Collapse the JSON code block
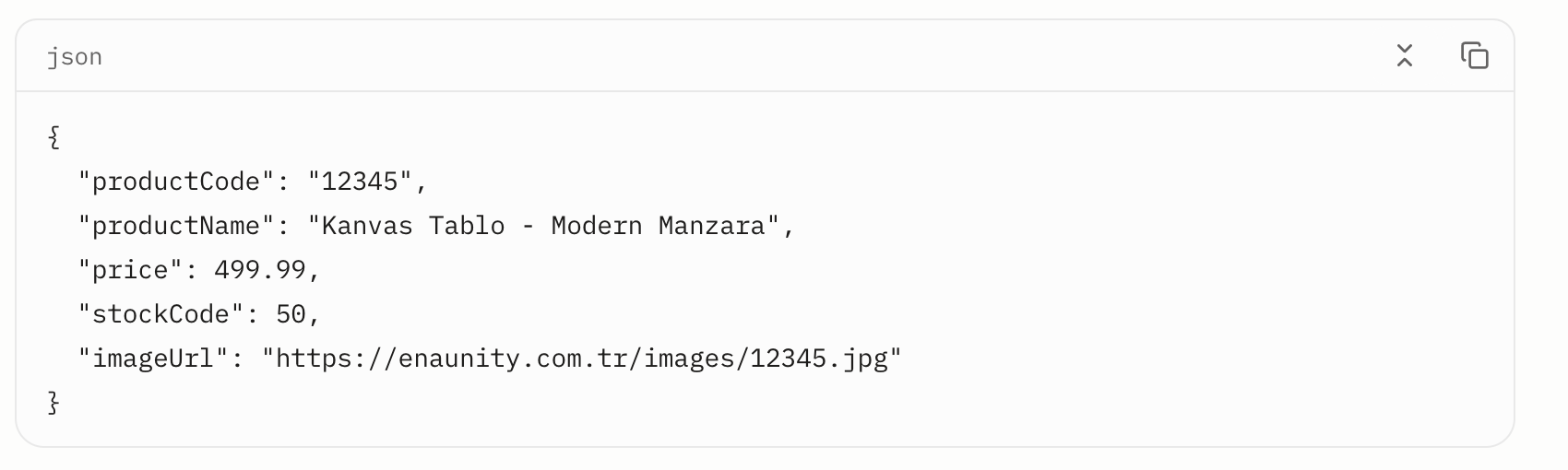 pyautogui.click(x=1404, y=56)
